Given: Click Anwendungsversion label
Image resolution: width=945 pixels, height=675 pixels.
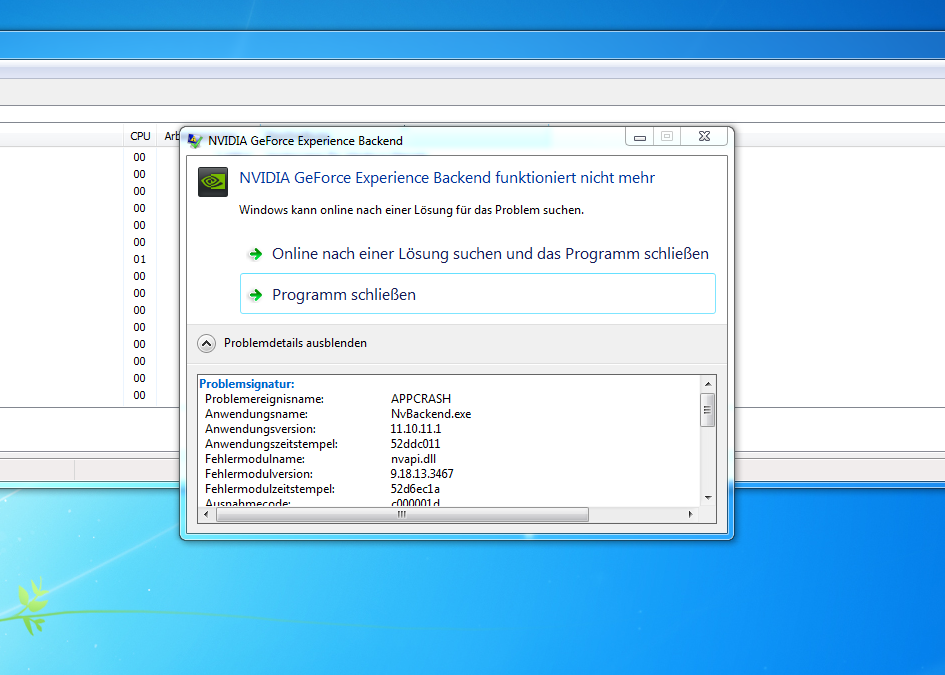Looking at the screenshot, I should pyautogui.click(x=260, y=429).
